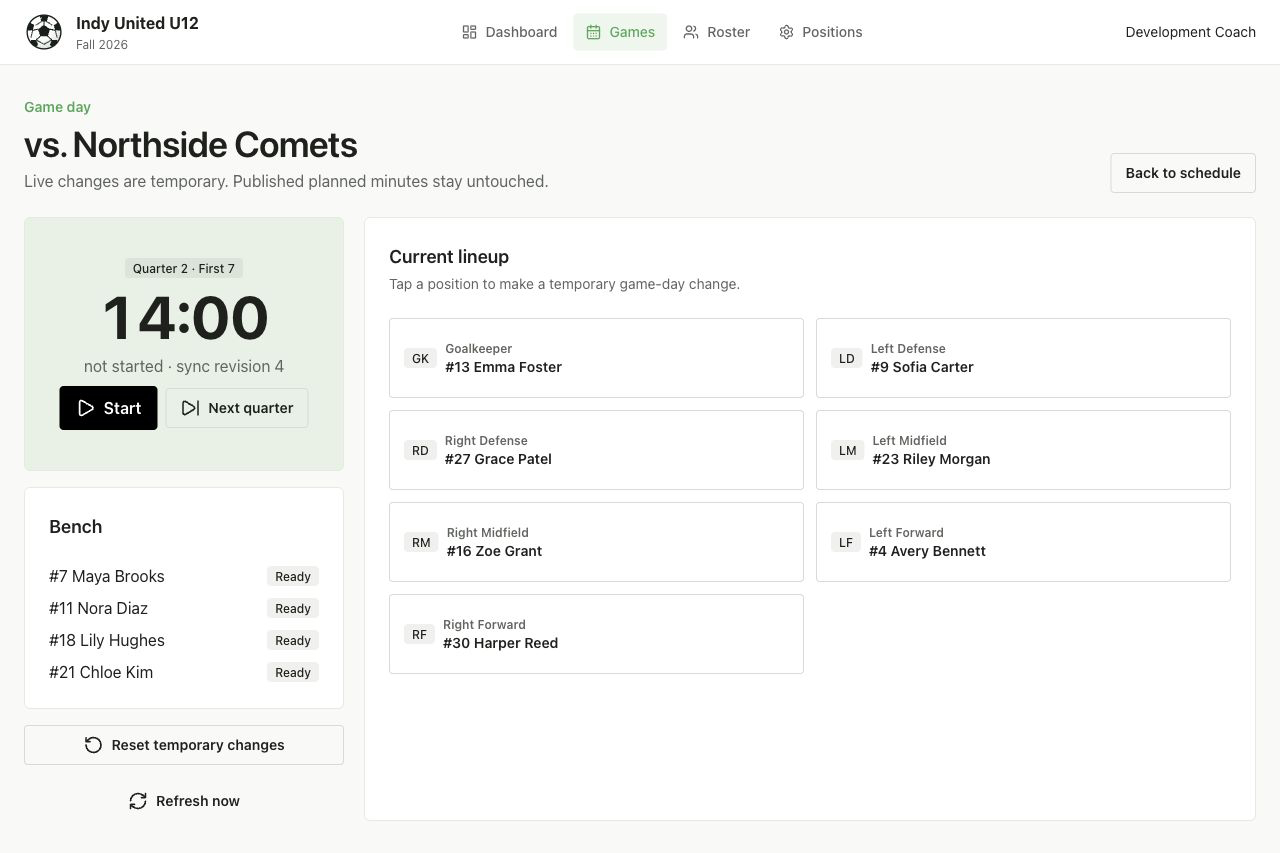Click the Games calendar icon

(x=593, y=32)
